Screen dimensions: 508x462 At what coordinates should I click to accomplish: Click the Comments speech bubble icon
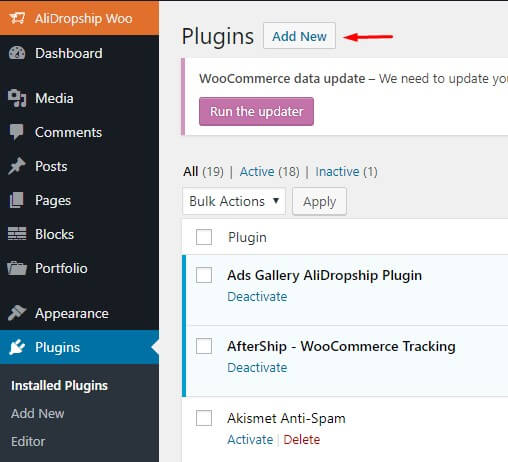click(x=17, y=132)
